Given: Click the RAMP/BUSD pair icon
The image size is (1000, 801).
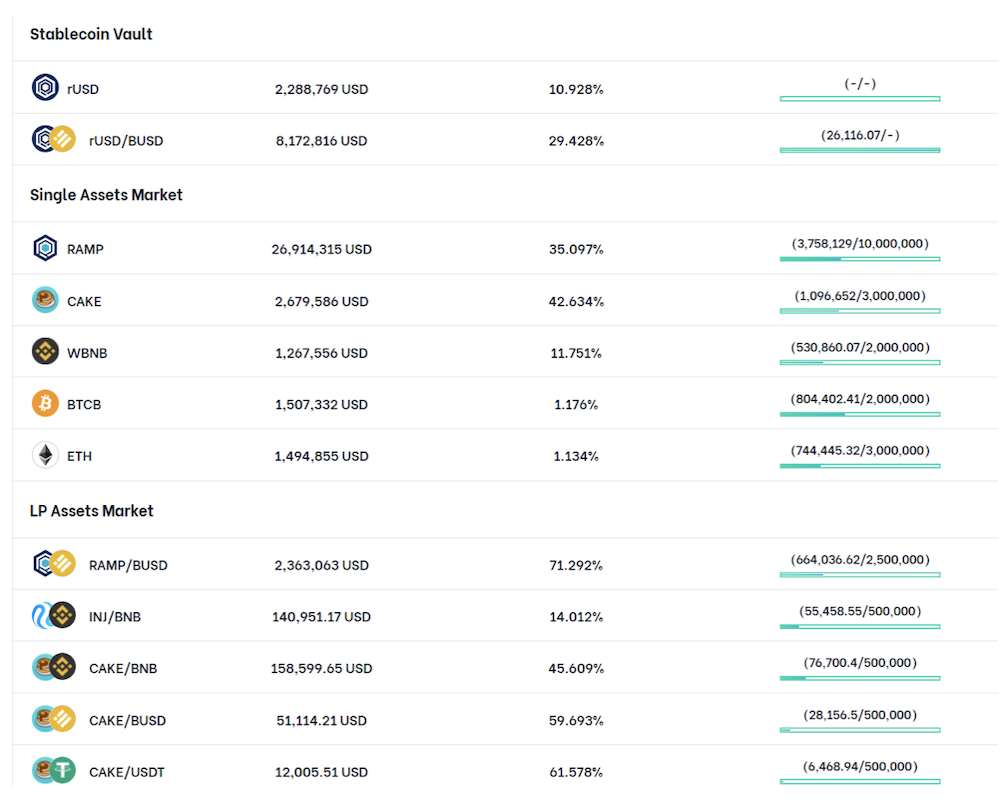Looking at the screenshot, I should pos(54,564).
